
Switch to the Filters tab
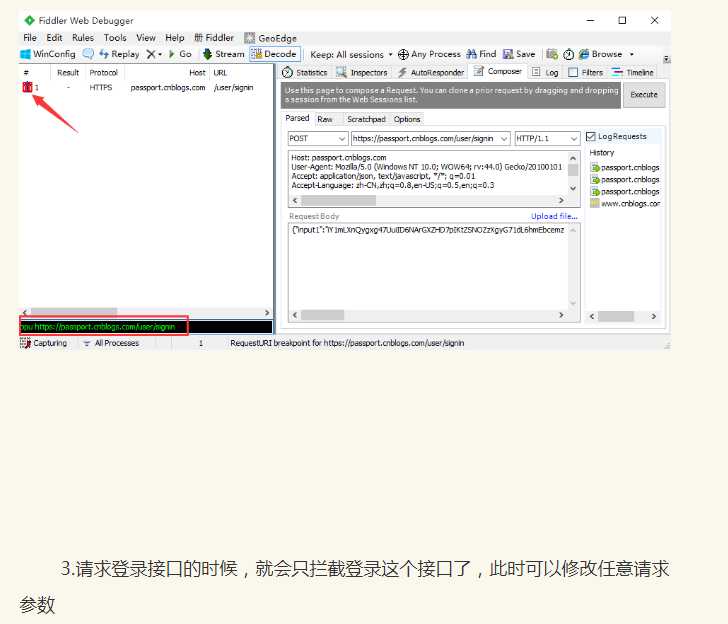[x=585, y=72]
